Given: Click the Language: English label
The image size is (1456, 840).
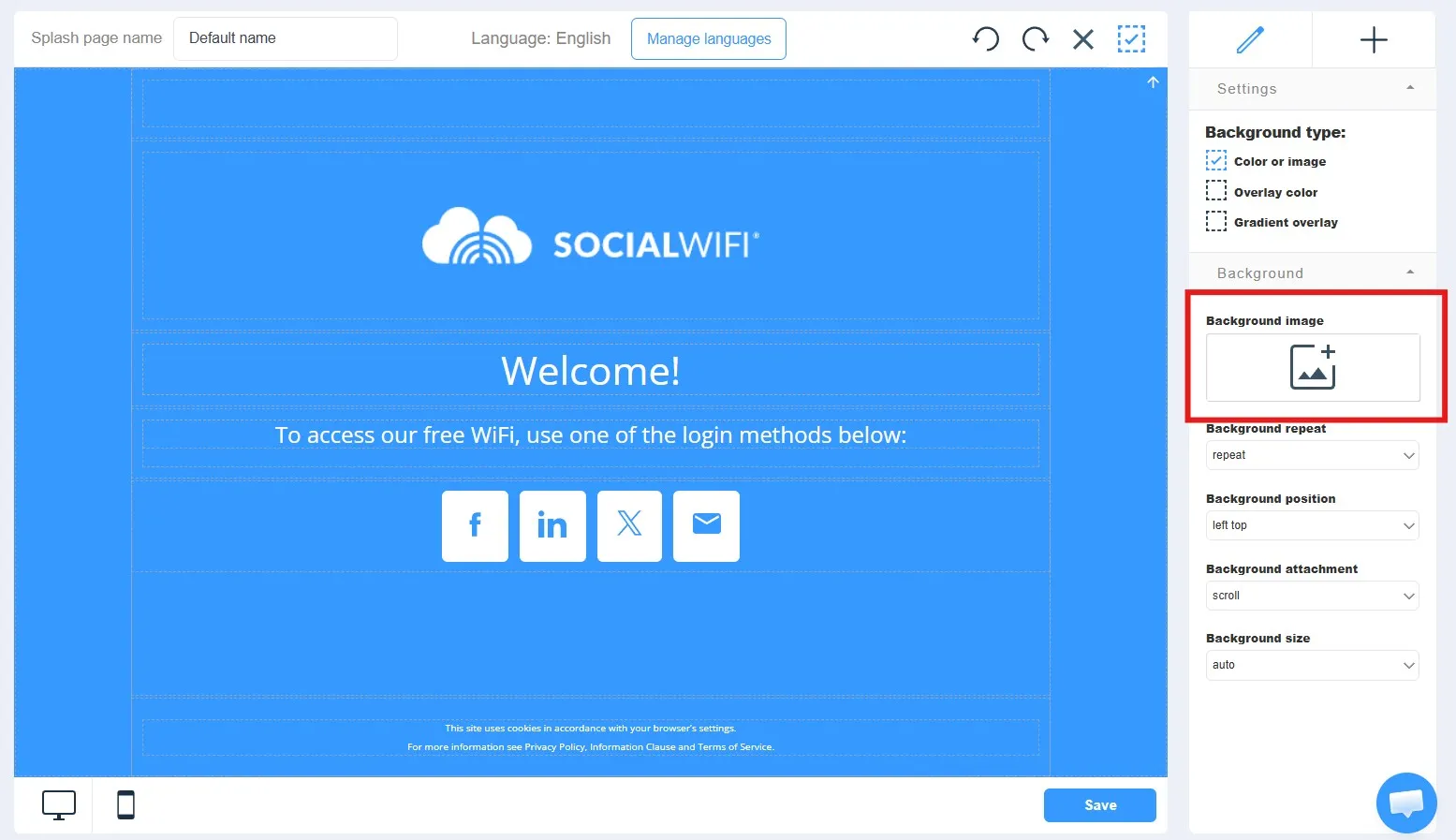Looking at the screenshot, I should coord(540,38).
